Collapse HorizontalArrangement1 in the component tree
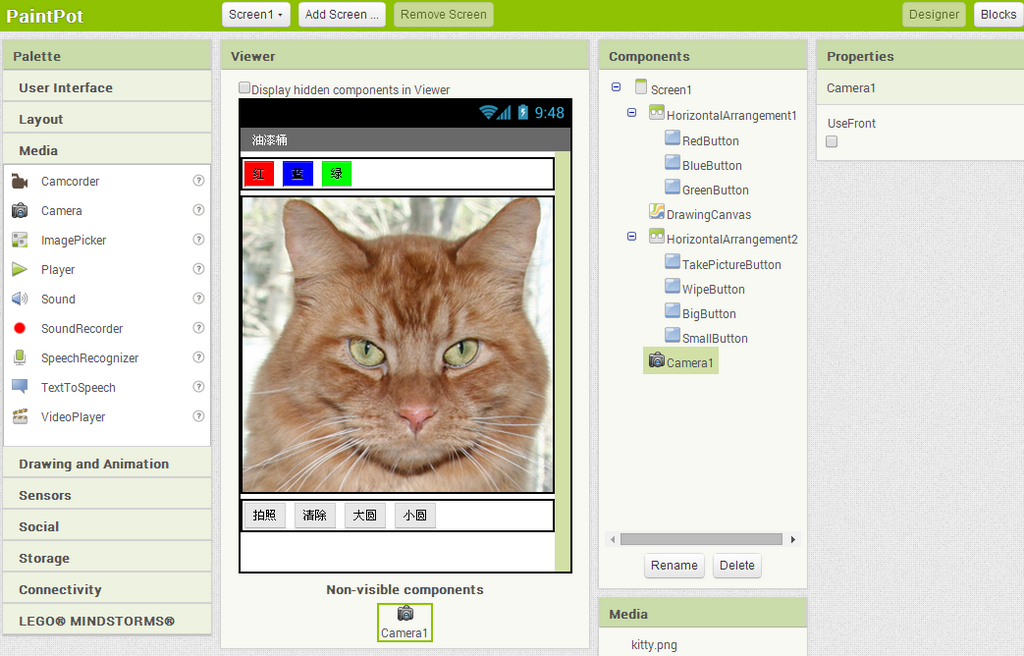 pyautogui.click(x=631, y=113)
